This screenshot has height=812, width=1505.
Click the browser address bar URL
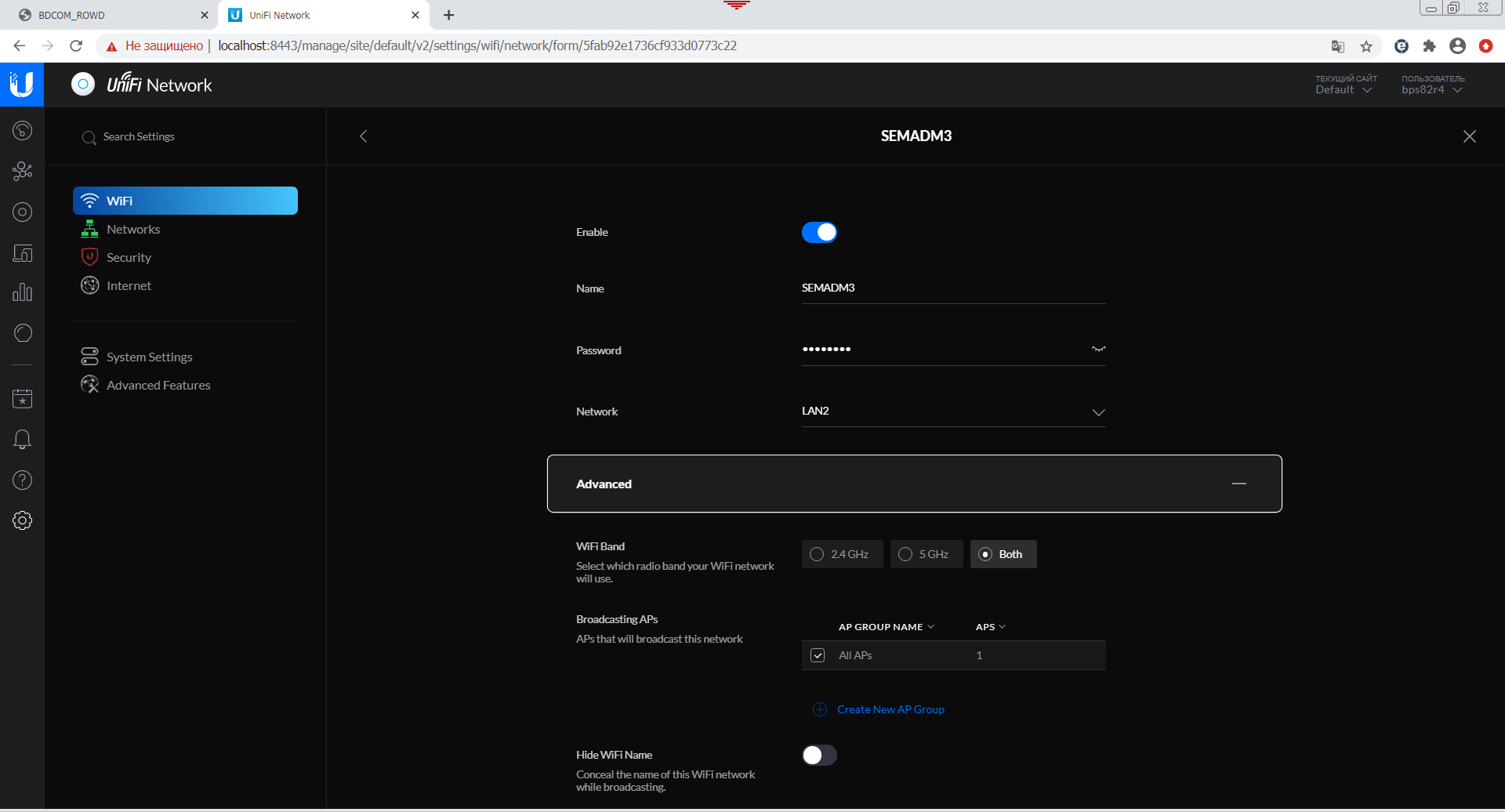click(x=477, y=45)
